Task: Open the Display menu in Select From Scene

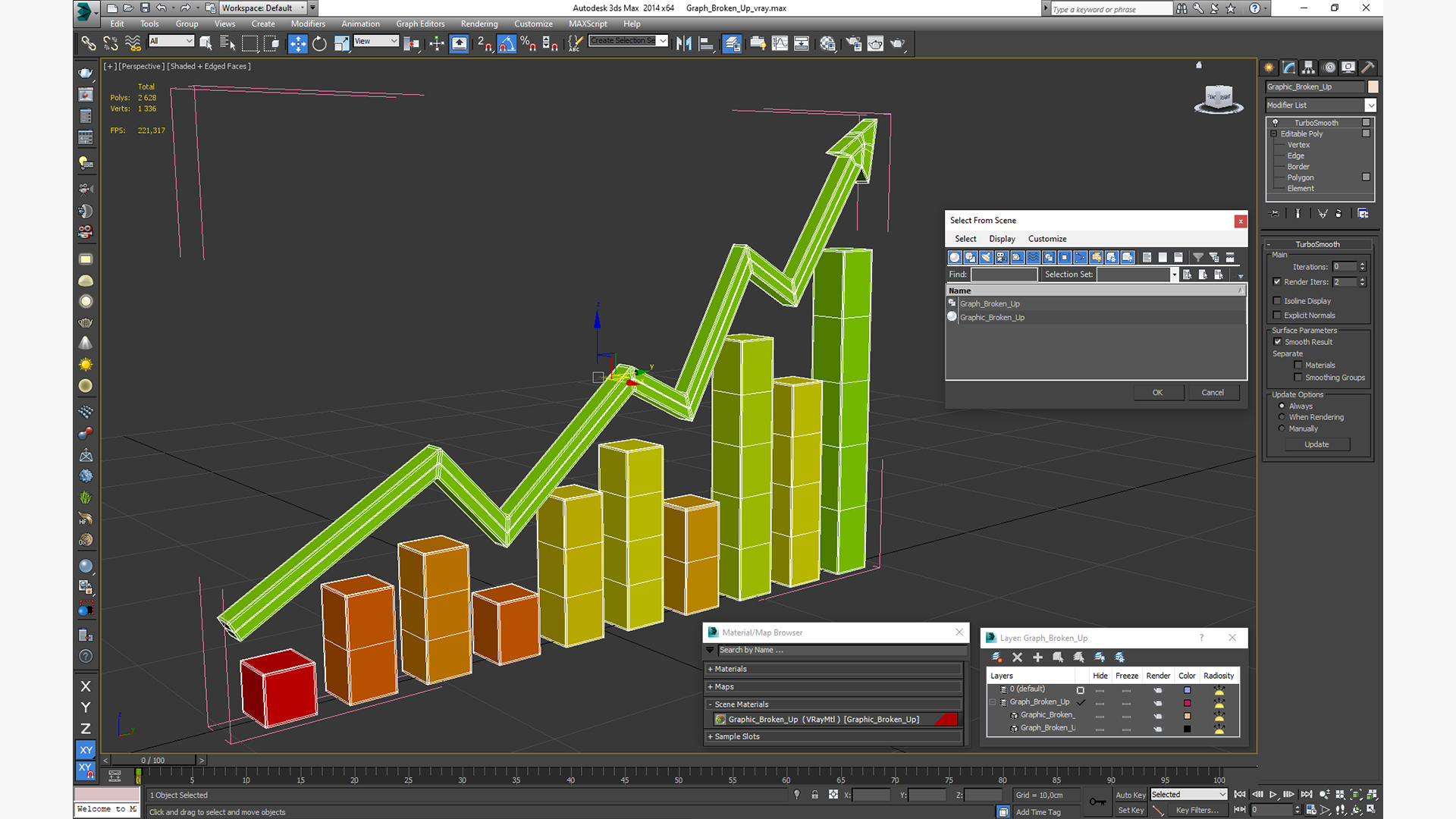Action: (1002, 239)
